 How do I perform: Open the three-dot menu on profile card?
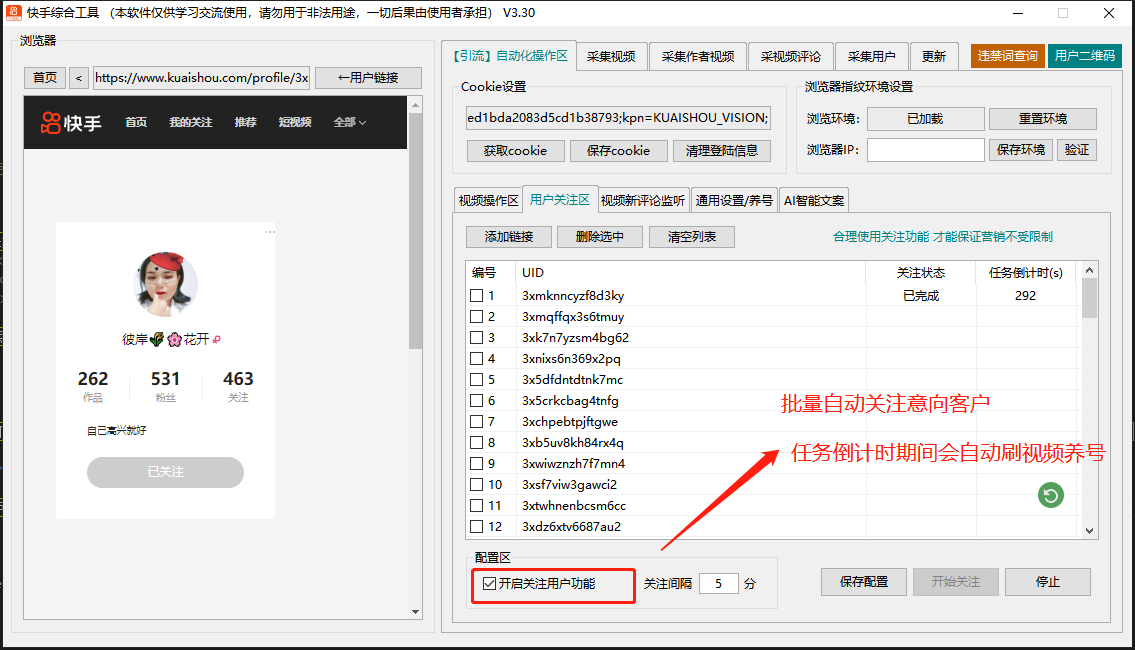pyautogui.click(x=269, y=232)
